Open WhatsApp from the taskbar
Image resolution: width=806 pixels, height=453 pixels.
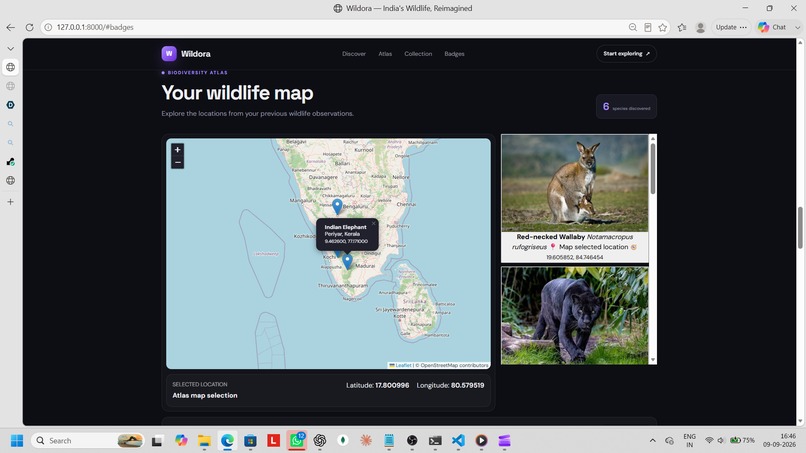297,441
